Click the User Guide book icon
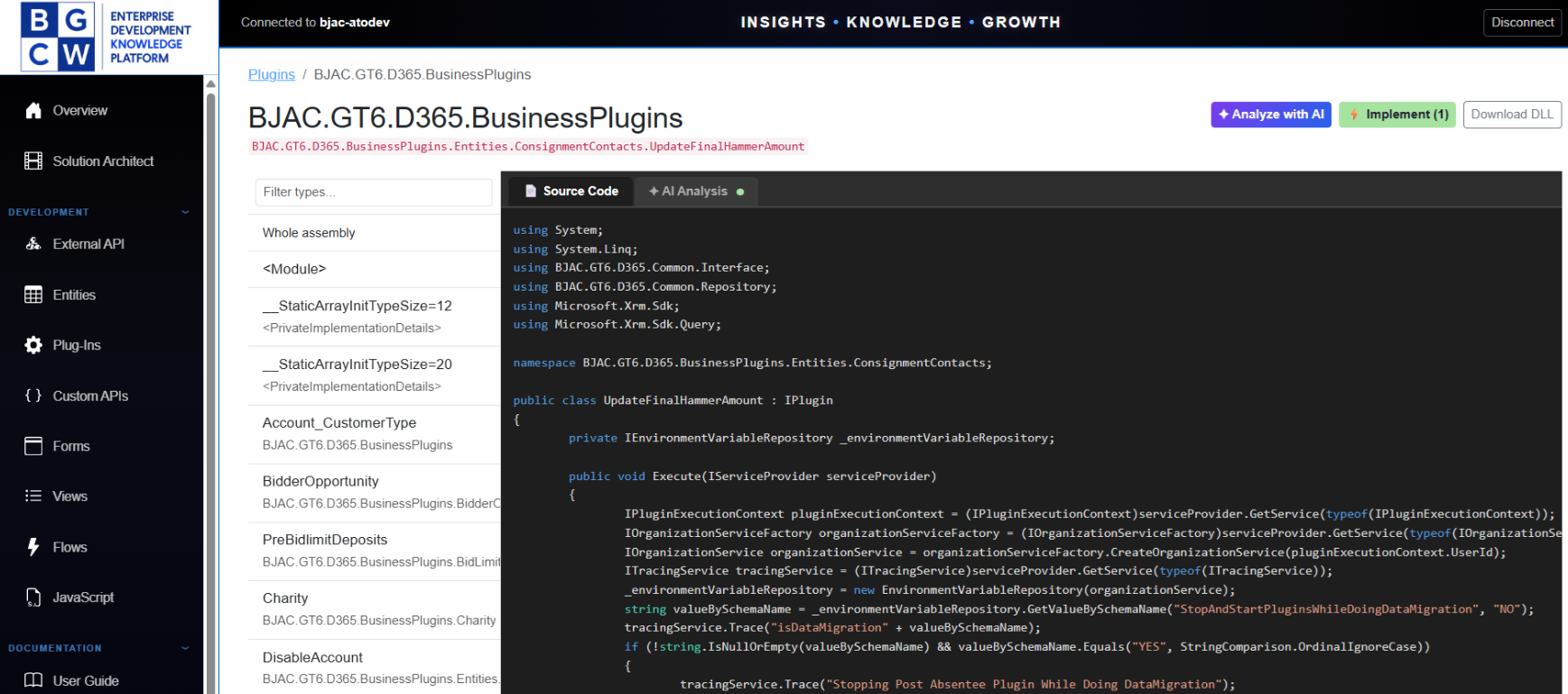Image resolution: width=1568 pixels, height=694 pixels. tap(33, 680)
